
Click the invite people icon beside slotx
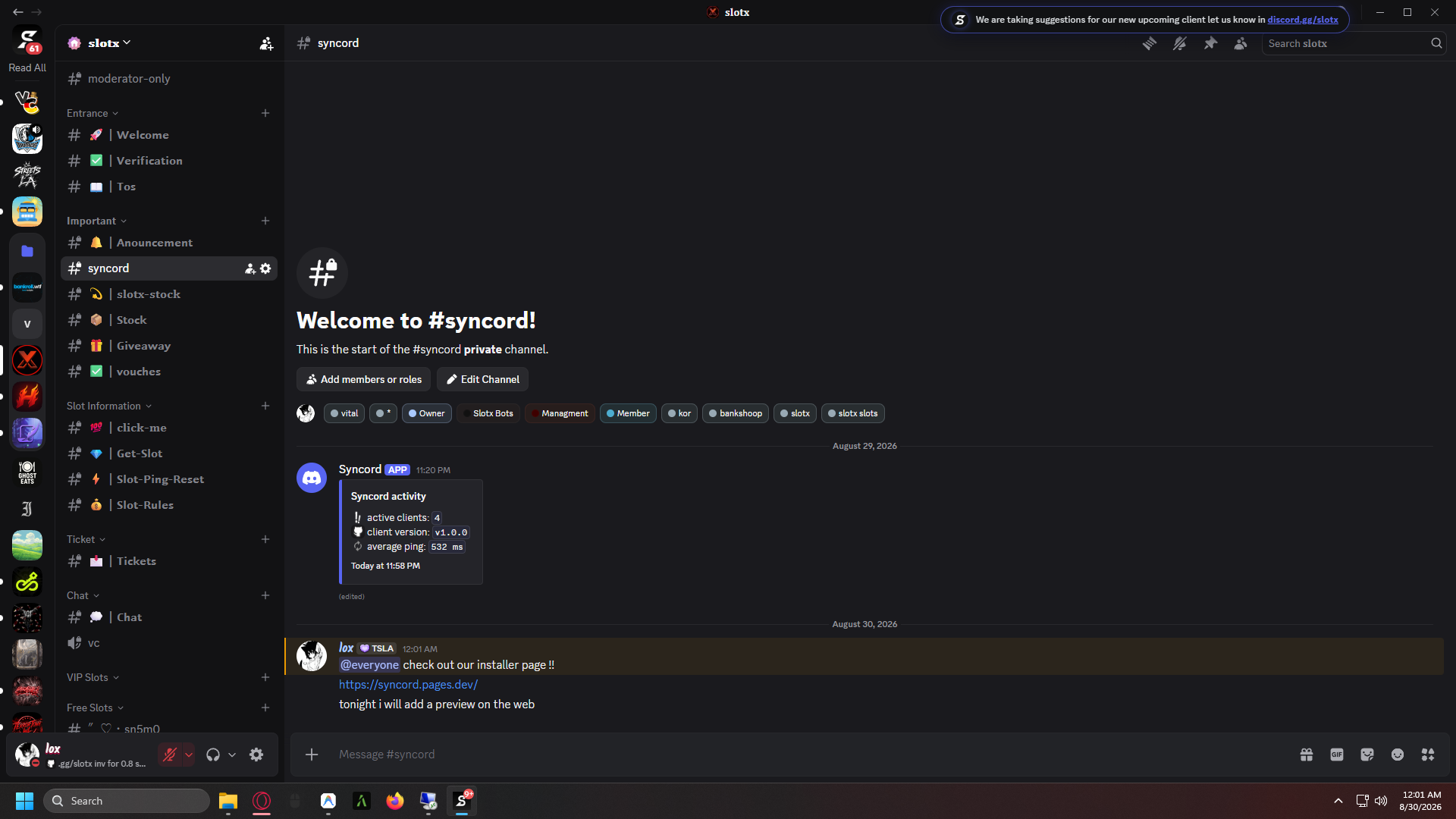click(266, 43)
